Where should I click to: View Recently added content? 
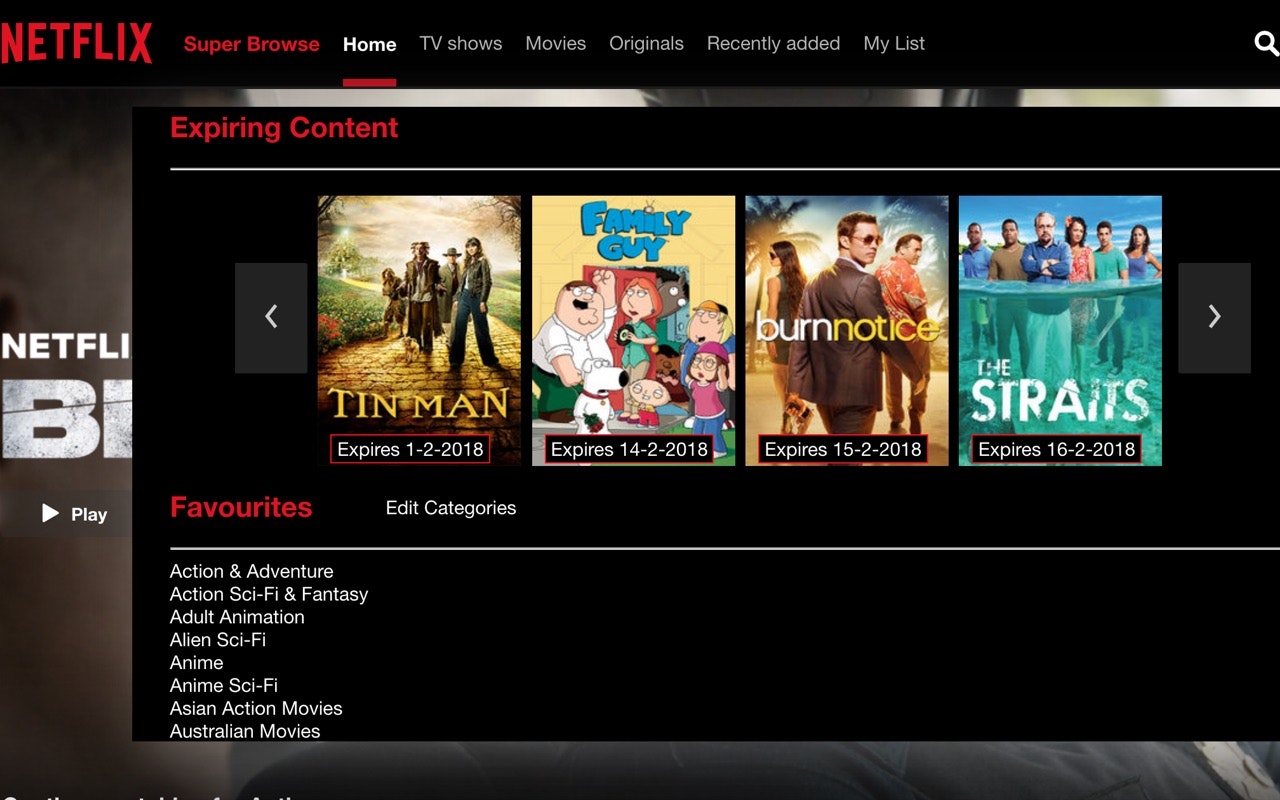click(x=773, y=43)
